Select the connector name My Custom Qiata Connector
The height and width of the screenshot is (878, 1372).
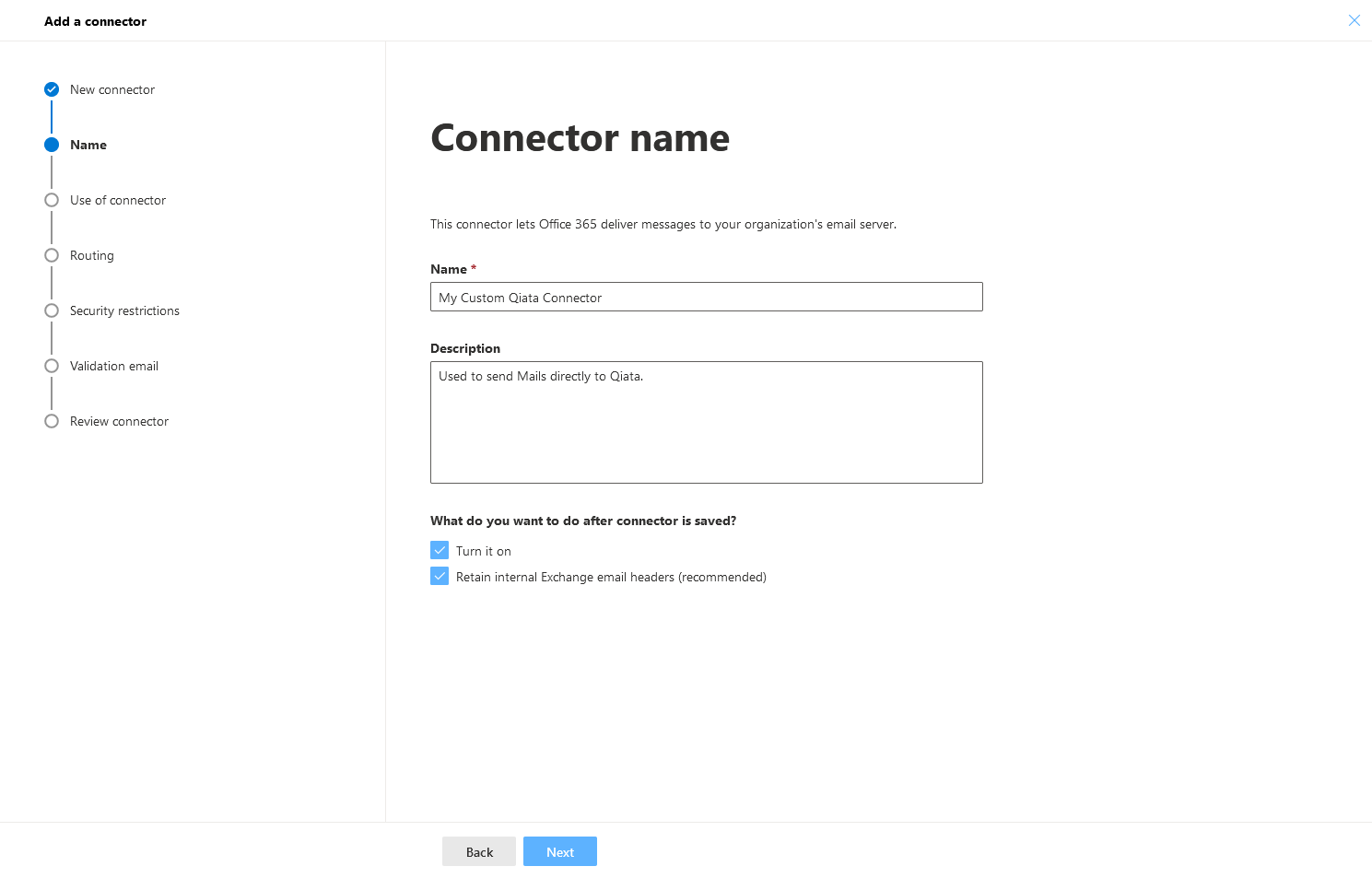(x=520, y=297)
